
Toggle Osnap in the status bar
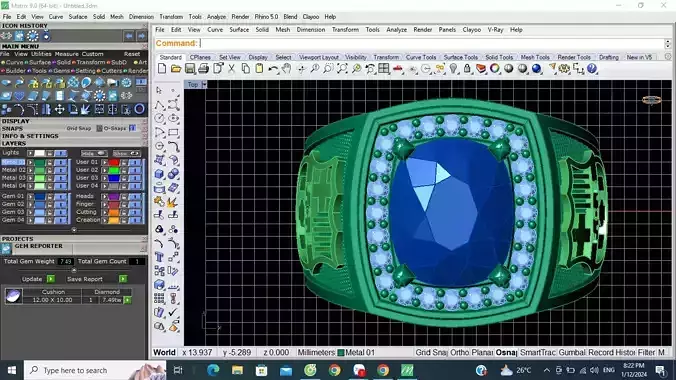[506, 352]
